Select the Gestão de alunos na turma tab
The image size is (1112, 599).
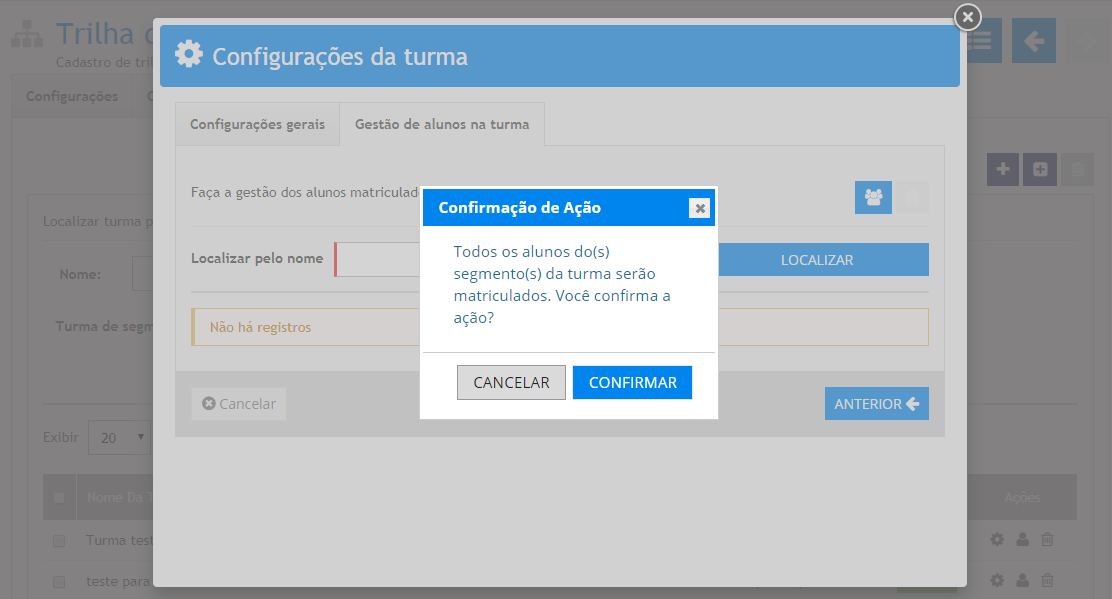coord(442,125)
